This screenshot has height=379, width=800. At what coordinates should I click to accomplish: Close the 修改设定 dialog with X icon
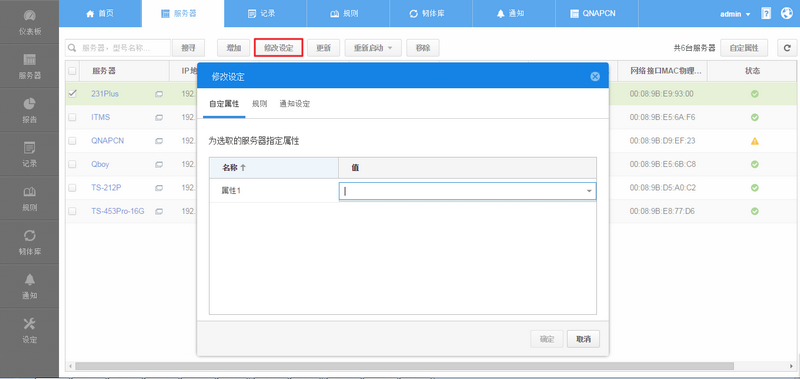point(594,77)
